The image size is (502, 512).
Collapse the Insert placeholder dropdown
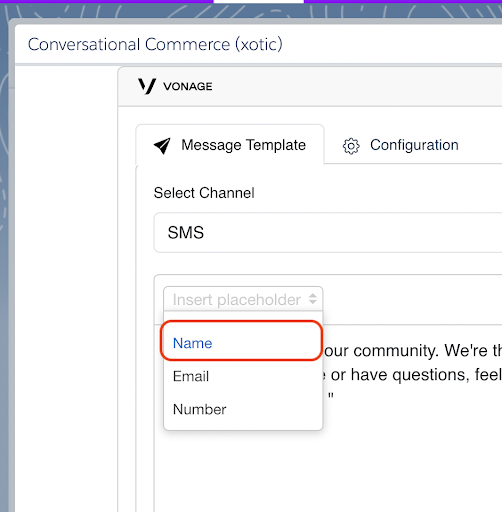[x=243, y=299]
